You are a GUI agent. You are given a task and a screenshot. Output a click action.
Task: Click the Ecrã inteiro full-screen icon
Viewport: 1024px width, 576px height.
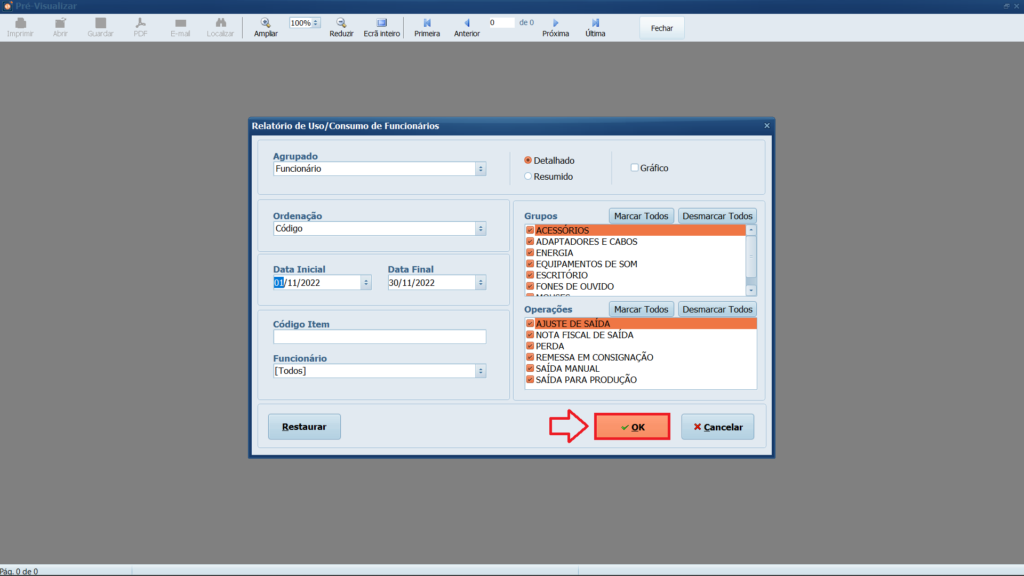click(x=381, y=22)
